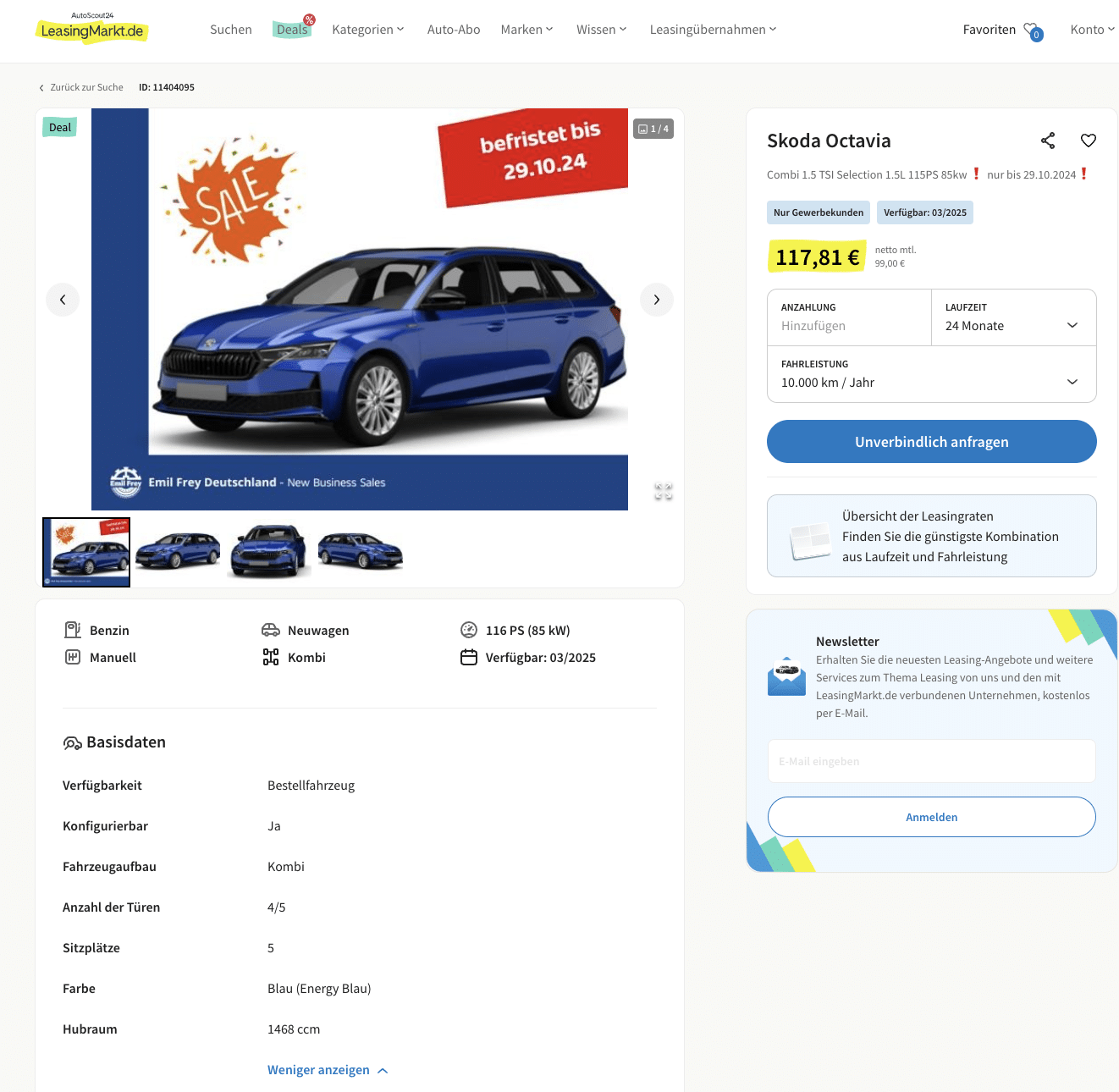Click Unverbindlich anfragen button
The width and height of the screenshot is (1119, 1092).
pos(932,442)
